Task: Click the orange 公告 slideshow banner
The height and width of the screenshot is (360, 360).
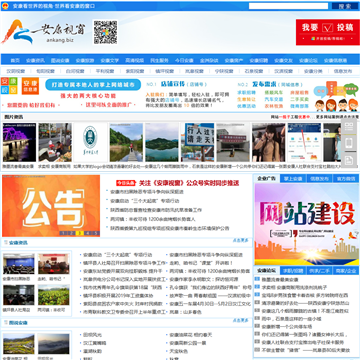Action: (51, 206)
